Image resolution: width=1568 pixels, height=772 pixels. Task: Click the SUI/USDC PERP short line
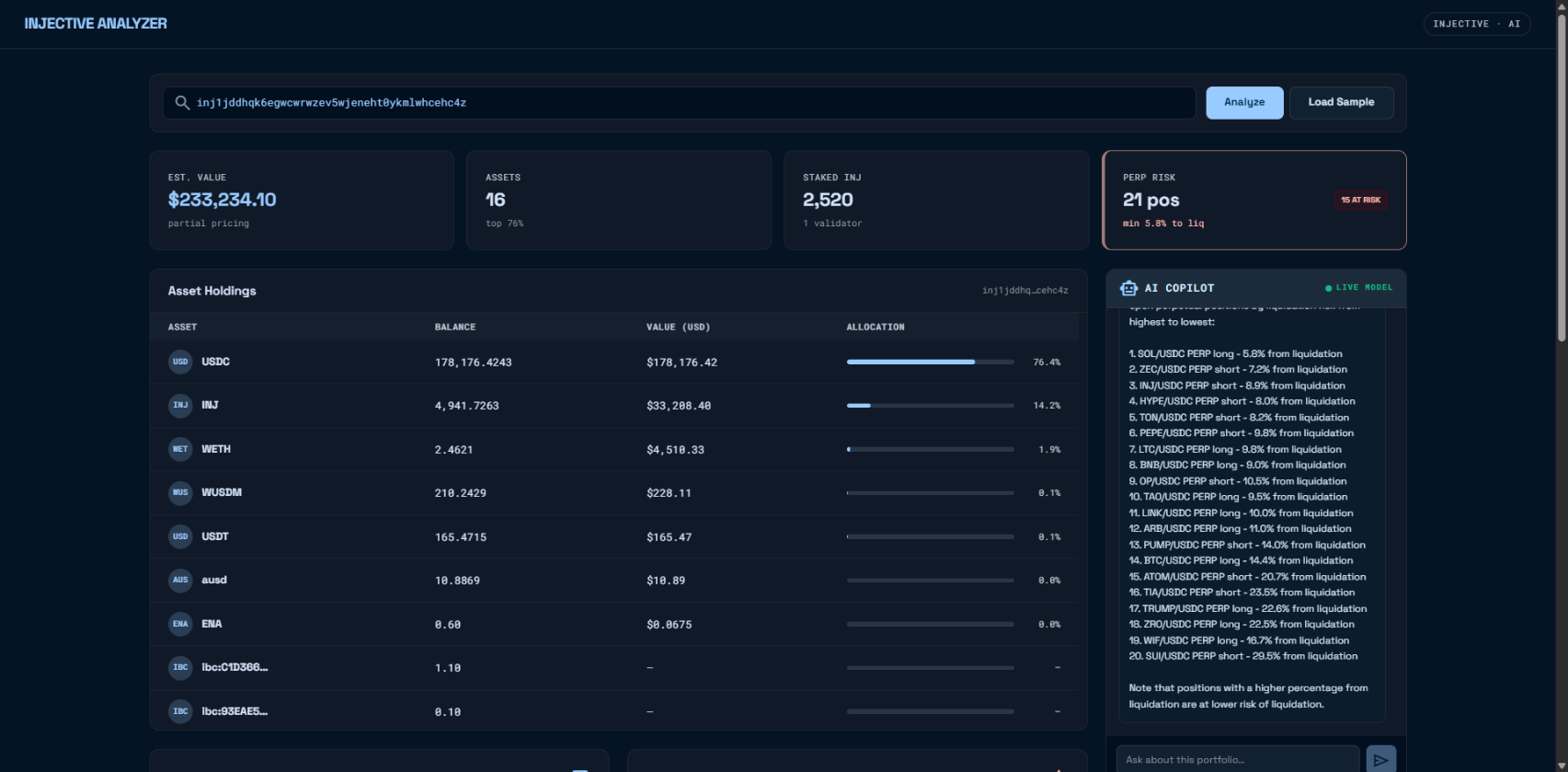(x=1243, y=656)
